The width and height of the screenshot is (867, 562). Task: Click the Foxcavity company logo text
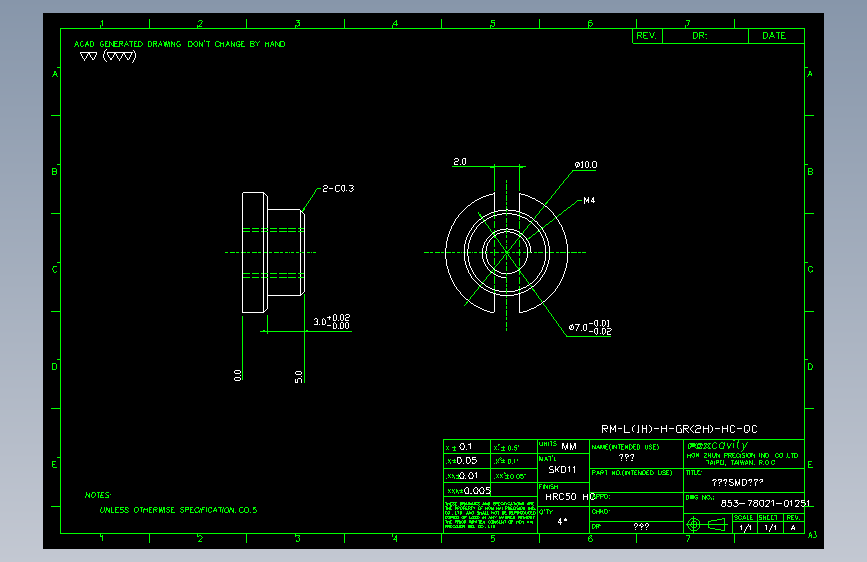[718, 445]
